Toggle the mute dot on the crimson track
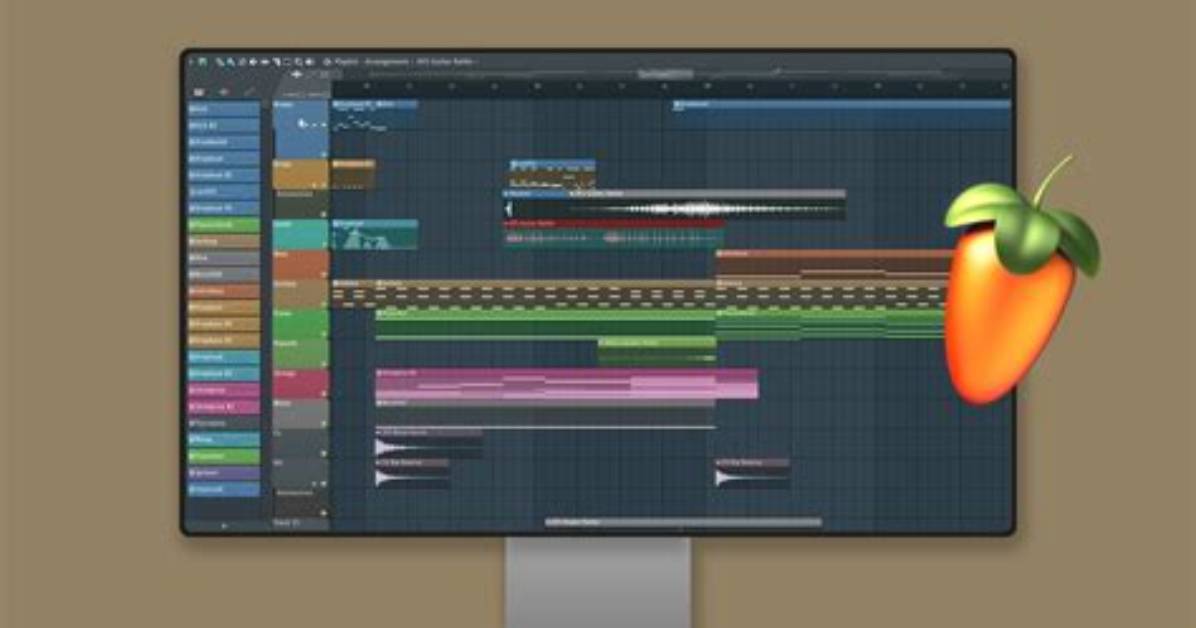The image size is (1196, 628). click(323, 394)
